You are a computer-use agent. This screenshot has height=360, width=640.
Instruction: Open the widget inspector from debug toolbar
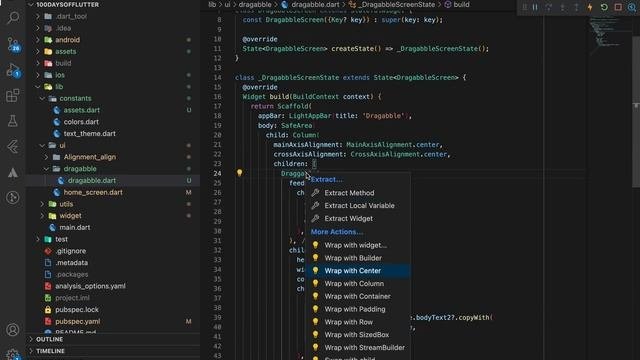coord(632,7)
